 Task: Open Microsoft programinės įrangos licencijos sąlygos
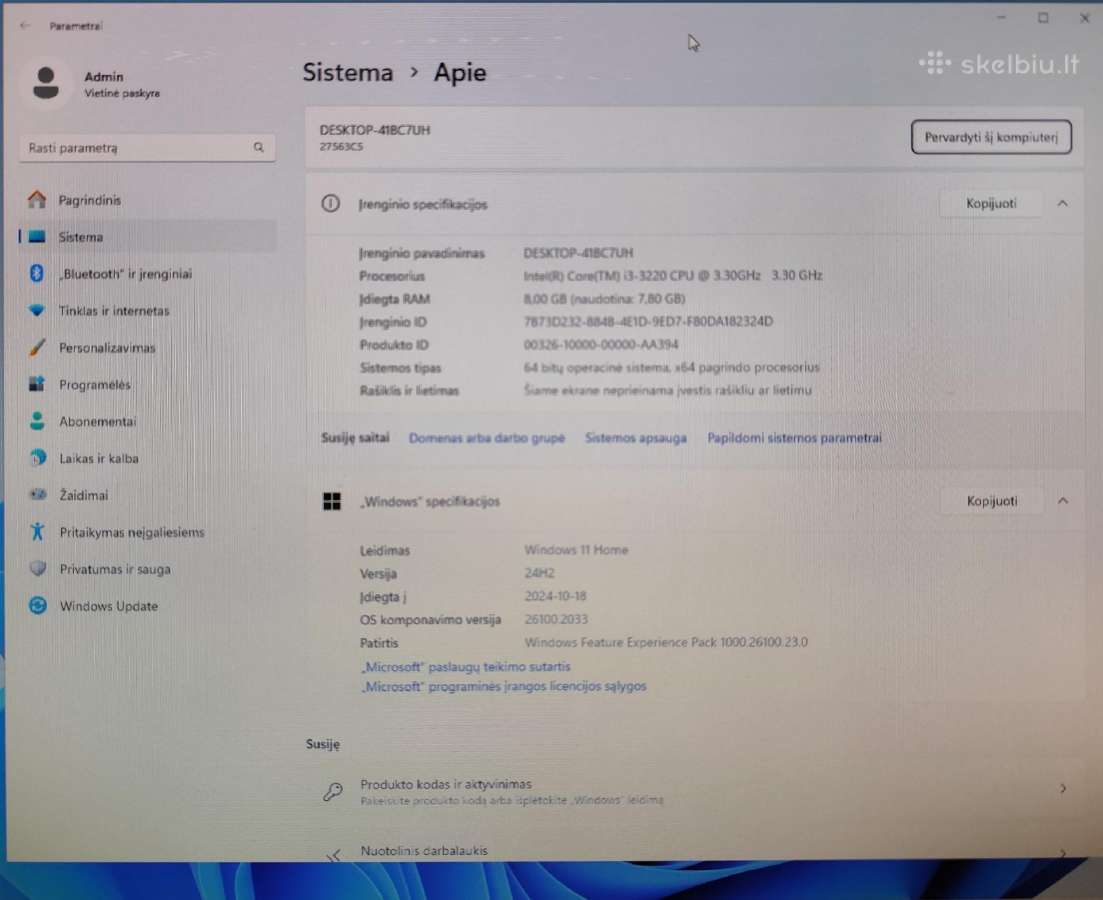pyautogui.click(x=503, y=686)
